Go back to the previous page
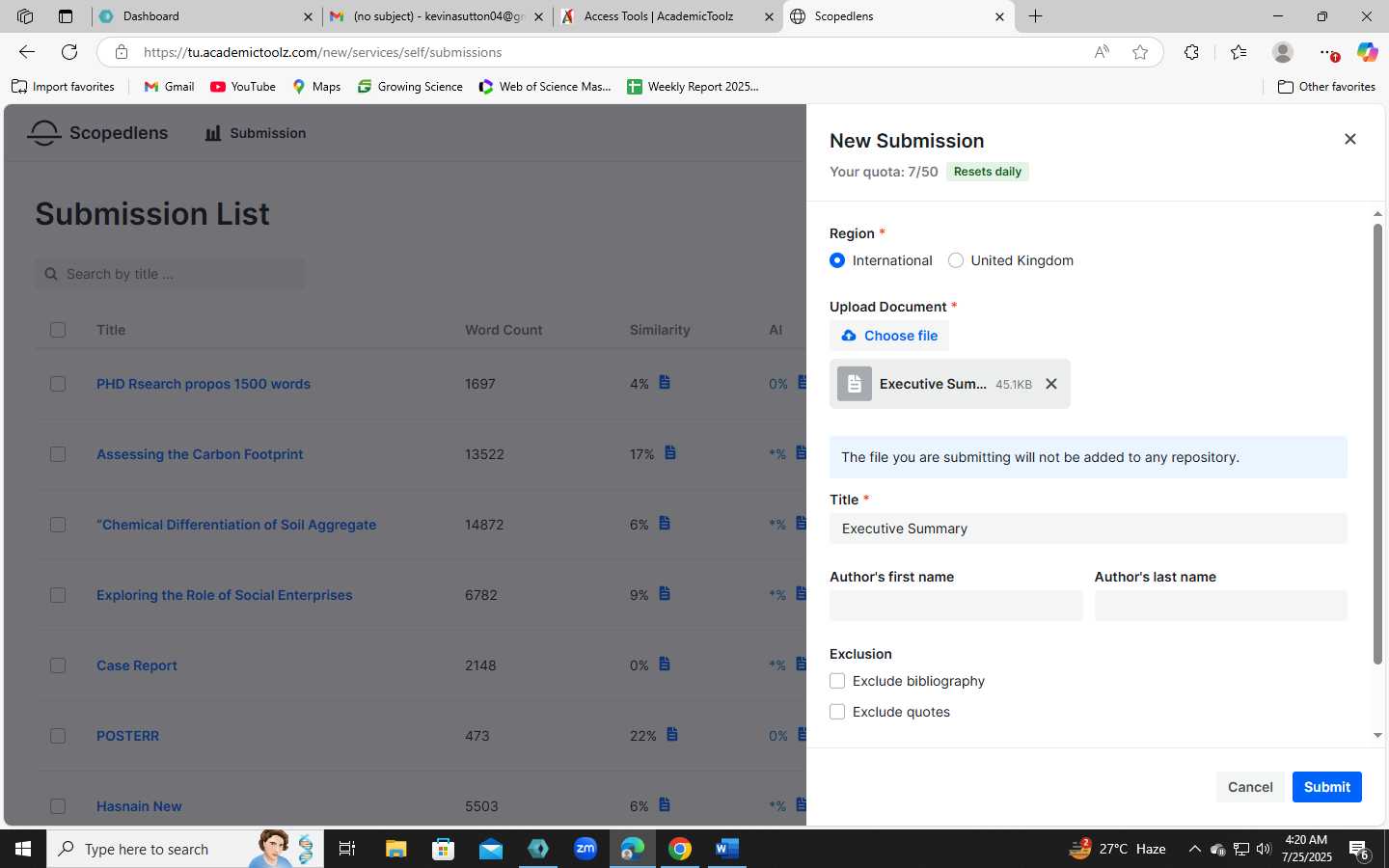The image size is (1389, 868). (27, 52)
